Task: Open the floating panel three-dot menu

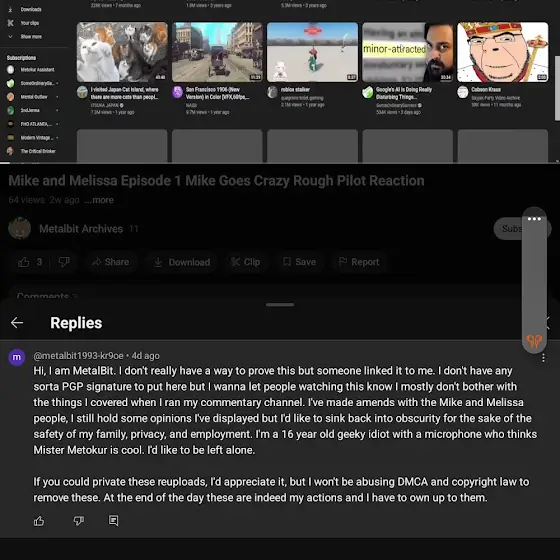Action: click(534, 219)
